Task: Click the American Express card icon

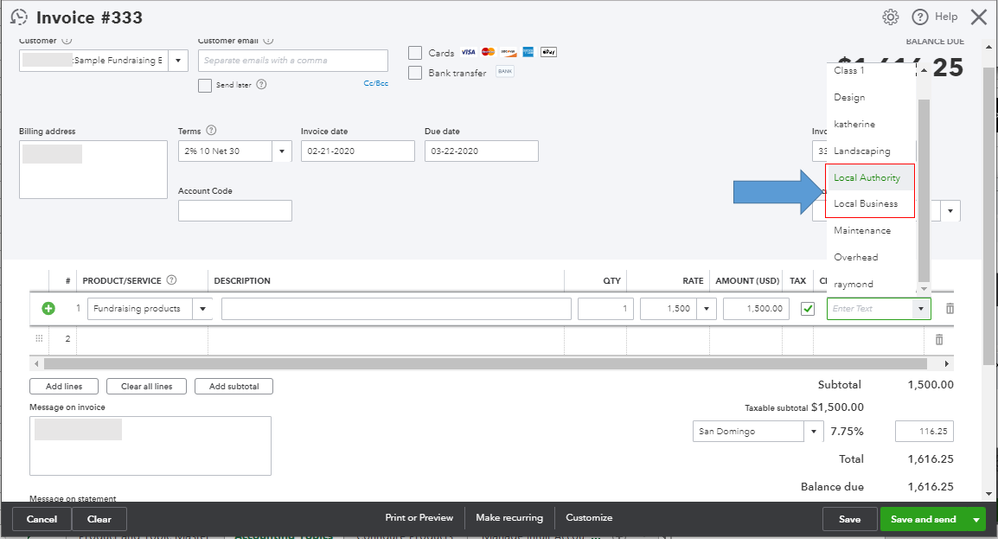Action: 528,52
